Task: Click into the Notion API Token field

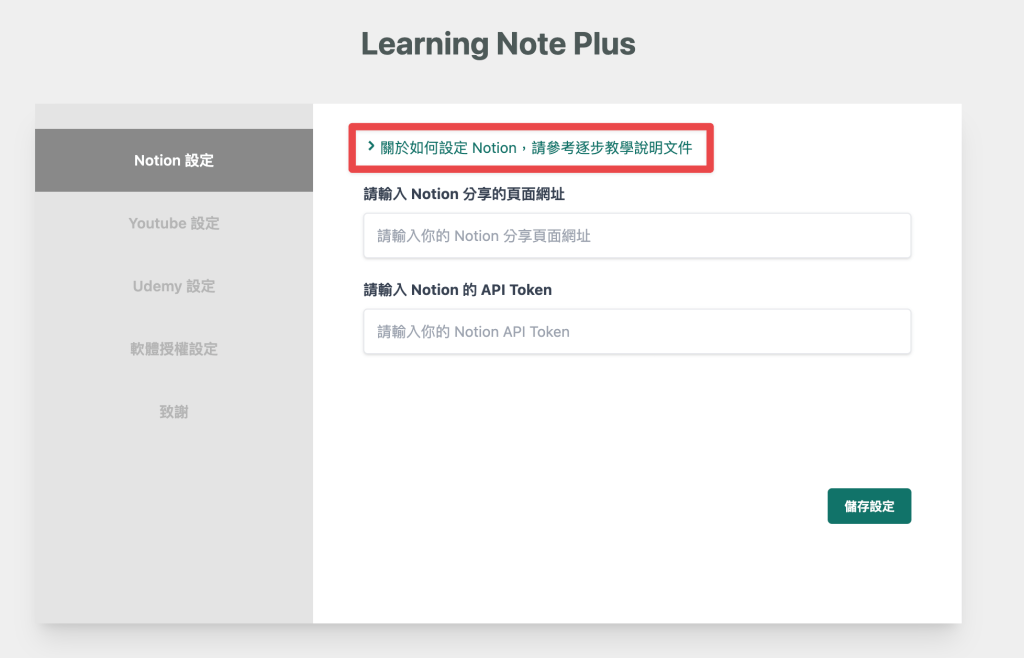Action: [x=637, y=332]
